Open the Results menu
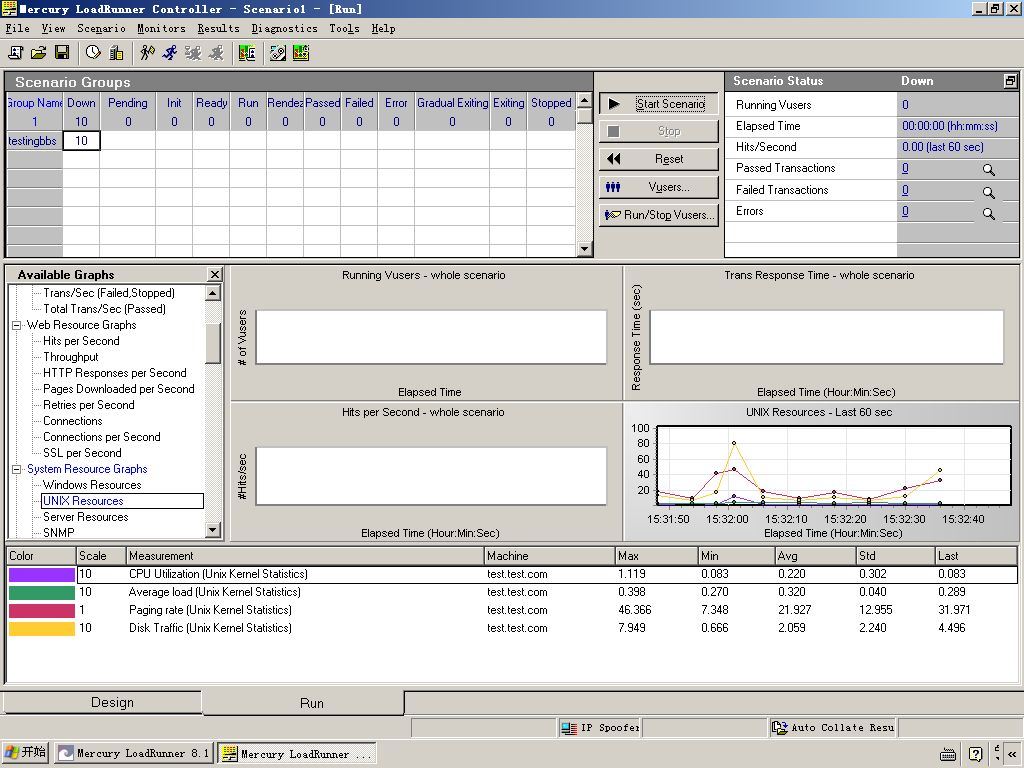Screen dimensions: 1024x768 click(x=218, y=28)
